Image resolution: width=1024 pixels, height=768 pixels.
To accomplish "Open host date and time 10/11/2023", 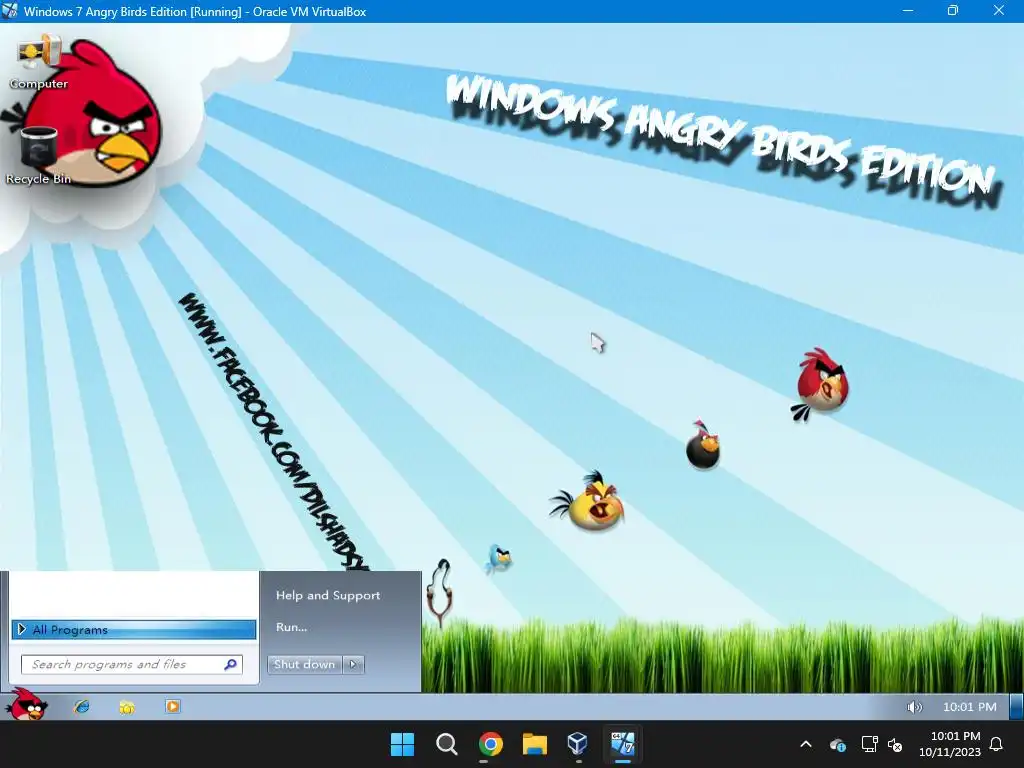I will (950, 744).
